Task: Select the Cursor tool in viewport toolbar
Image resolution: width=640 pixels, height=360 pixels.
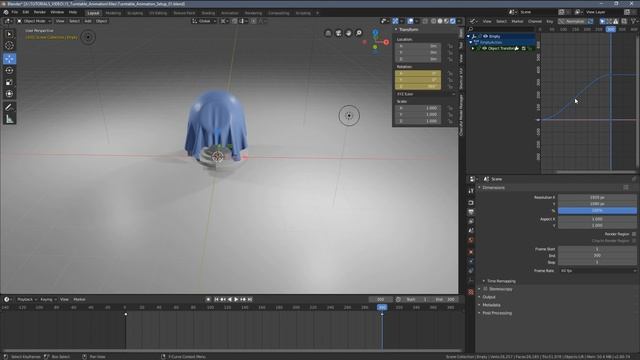Action: tap(9, 46)
